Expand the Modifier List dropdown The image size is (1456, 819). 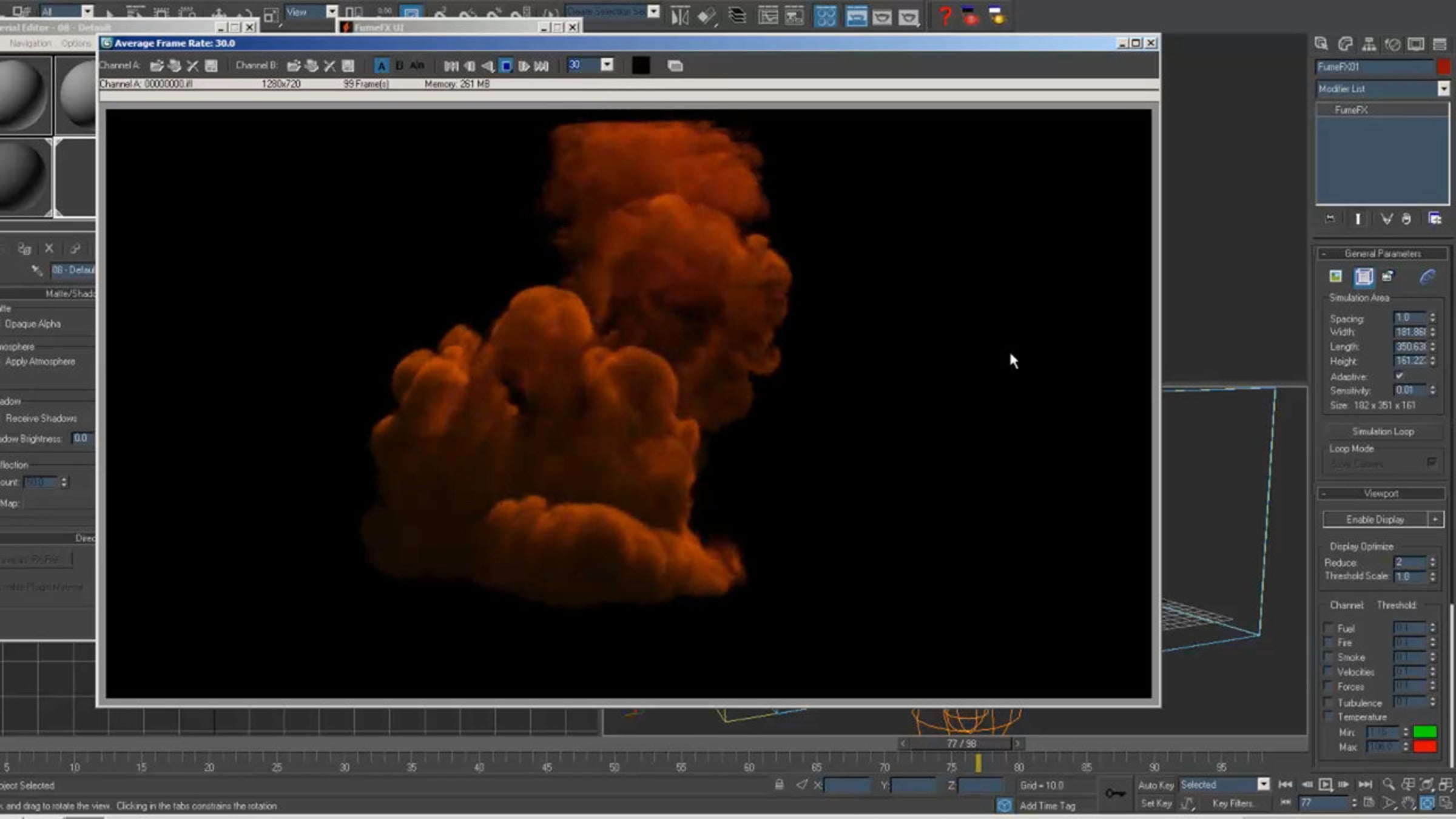1443,89
